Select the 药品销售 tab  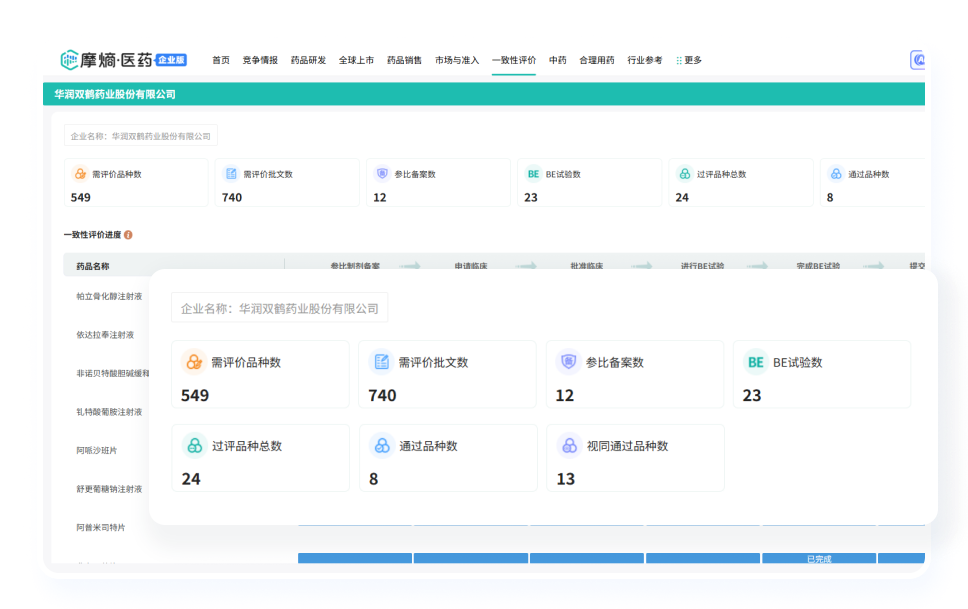coord(404,60)
